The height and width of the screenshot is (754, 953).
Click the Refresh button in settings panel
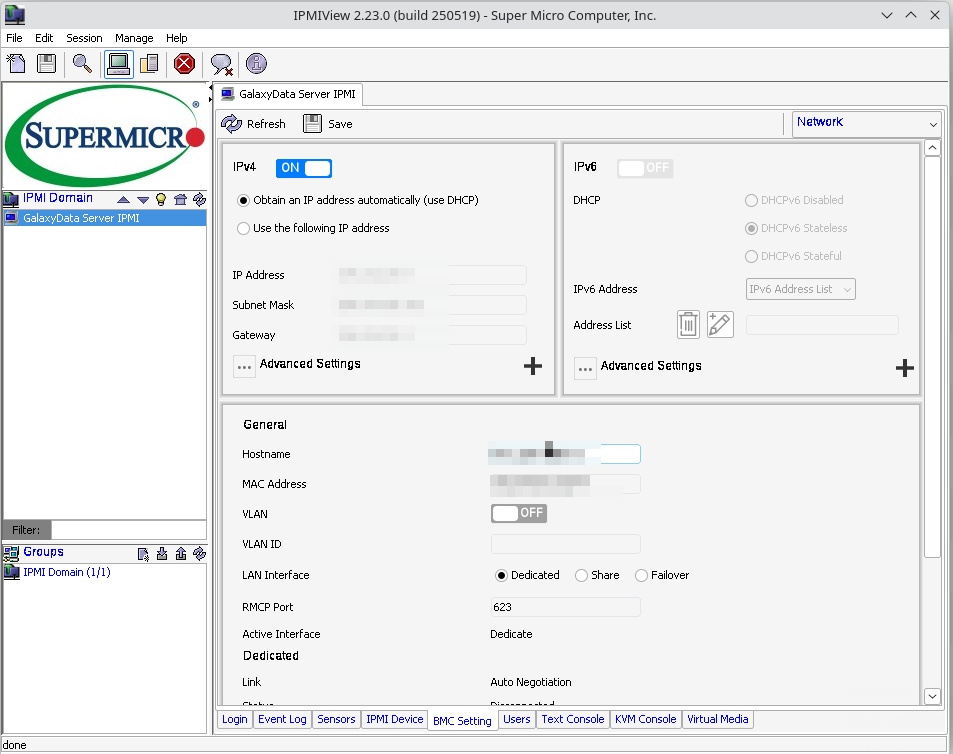coord(253,124)
